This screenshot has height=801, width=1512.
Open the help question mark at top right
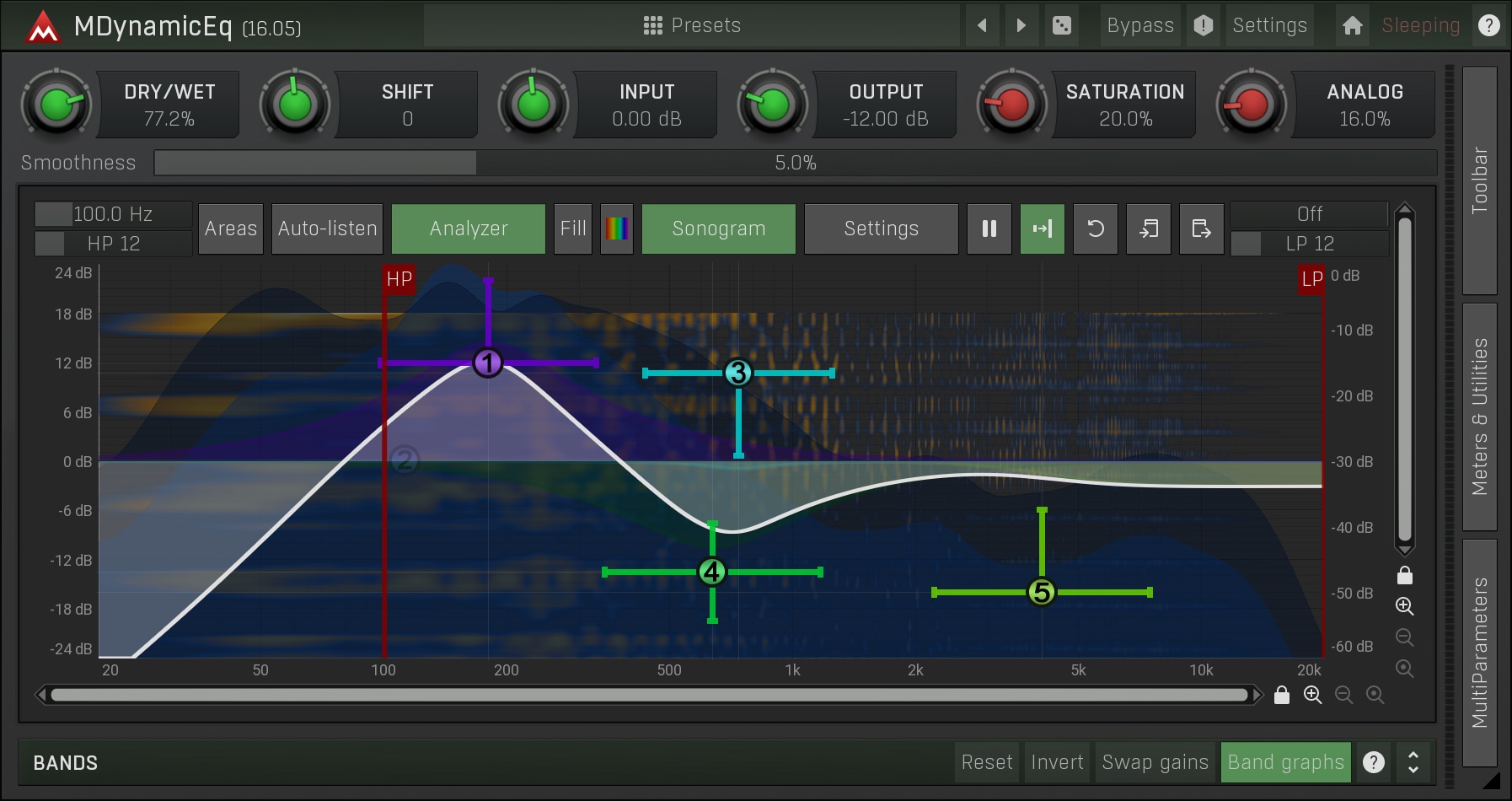click(1489, 25)
